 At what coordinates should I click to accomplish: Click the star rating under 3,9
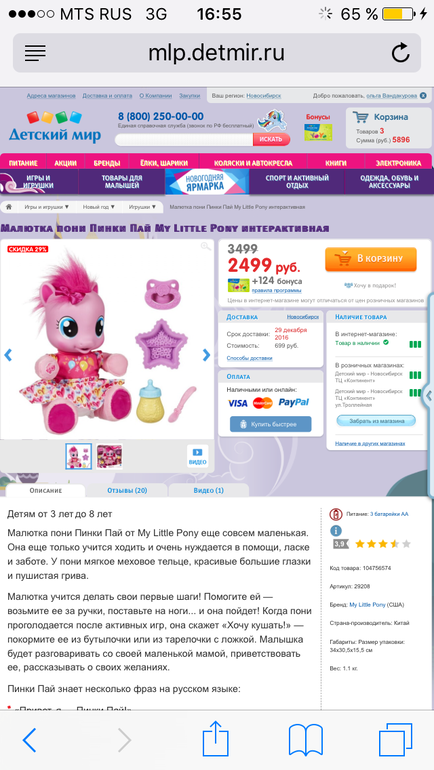coord(382,544)
